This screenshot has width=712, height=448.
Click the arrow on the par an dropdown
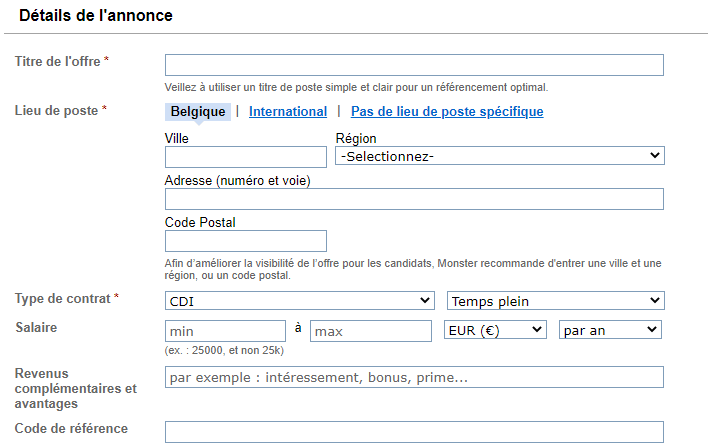pos(652,330)
